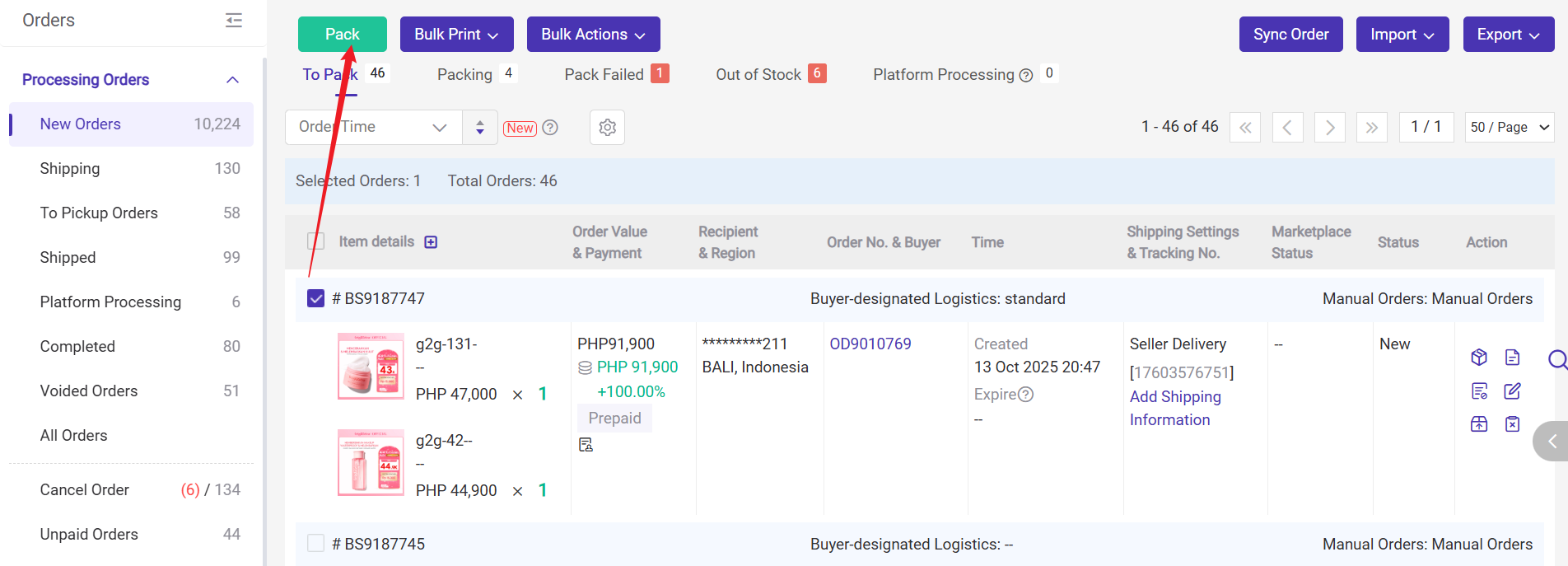Image resolution: width=1568 pixels, height=566 pixels.
Task: Open the column settings gear icon
Action: [608, 128]
